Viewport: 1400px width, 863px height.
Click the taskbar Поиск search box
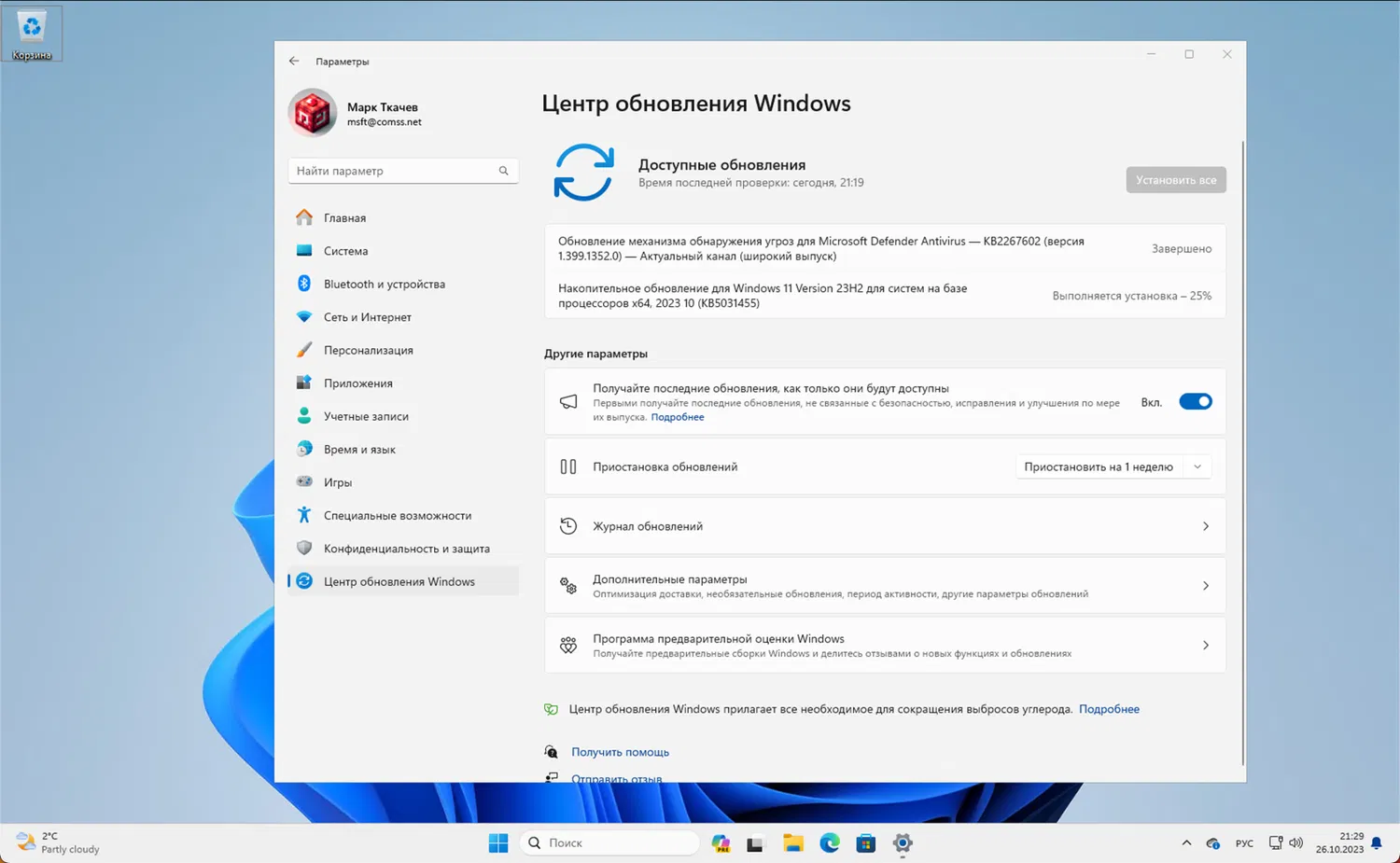[x=609, y=842]
